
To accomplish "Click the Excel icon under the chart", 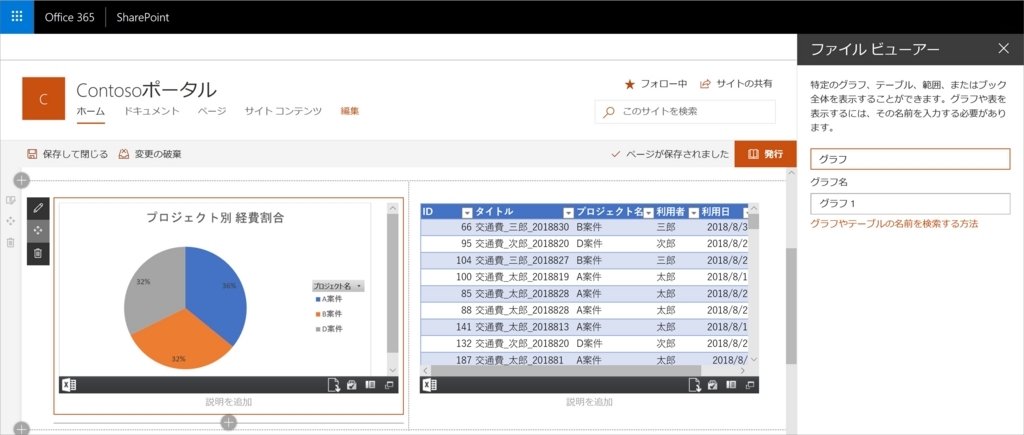I will 69,385.
